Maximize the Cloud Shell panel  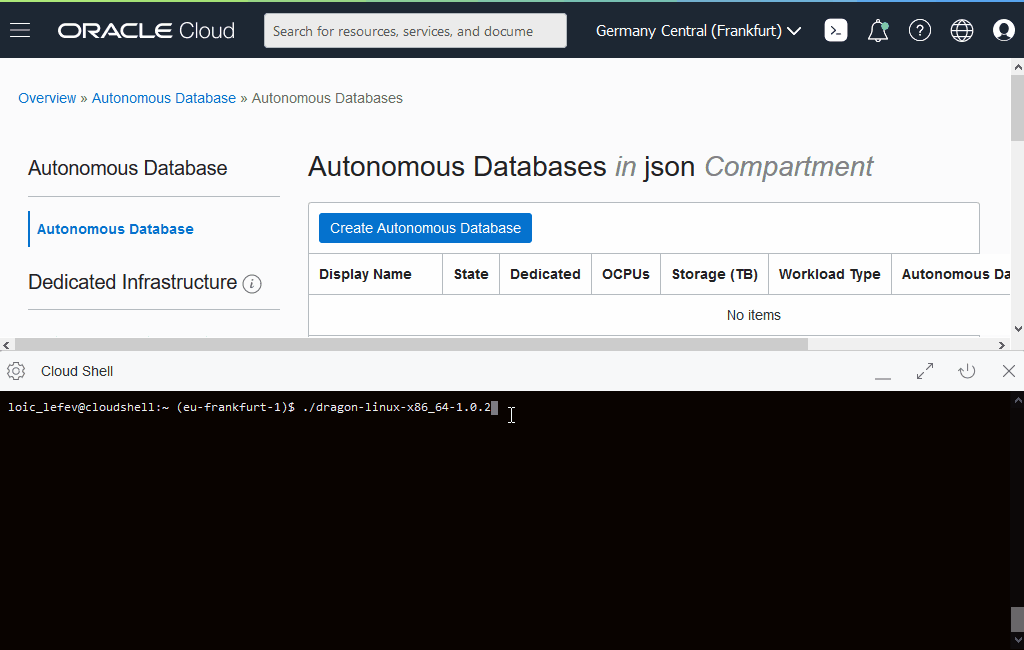(925, 371)
